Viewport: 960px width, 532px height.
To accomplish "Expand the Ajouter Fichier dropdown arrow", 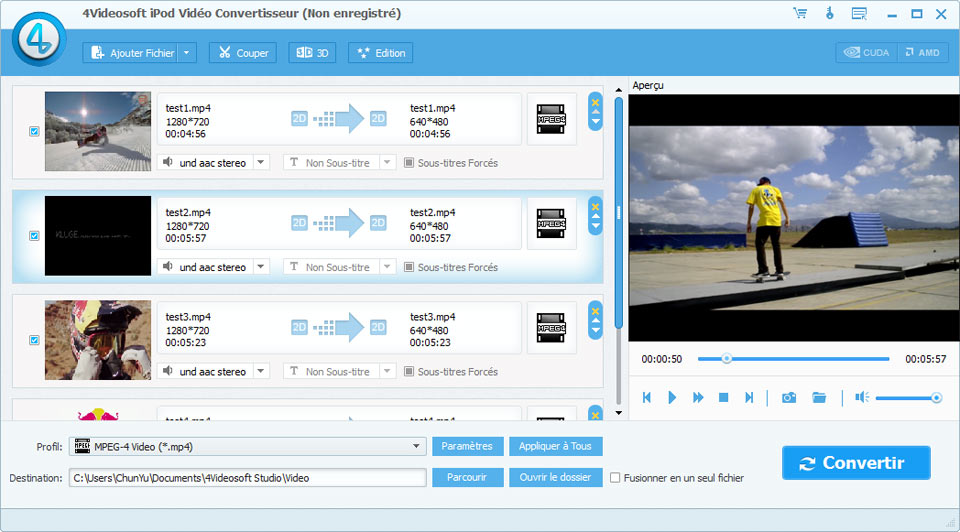I will 187,53.
